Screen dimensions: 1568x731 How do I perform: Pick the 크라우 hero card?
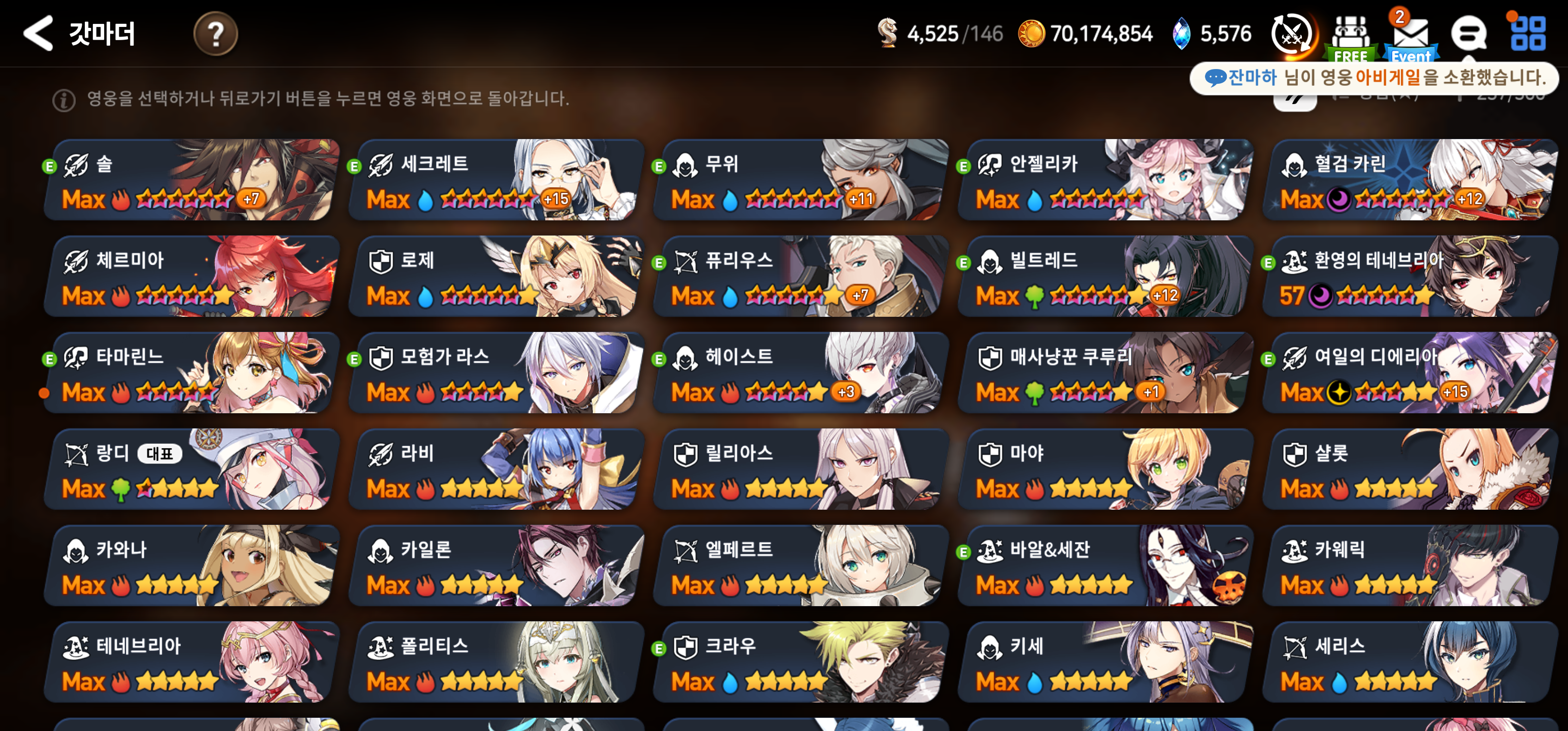800,661
